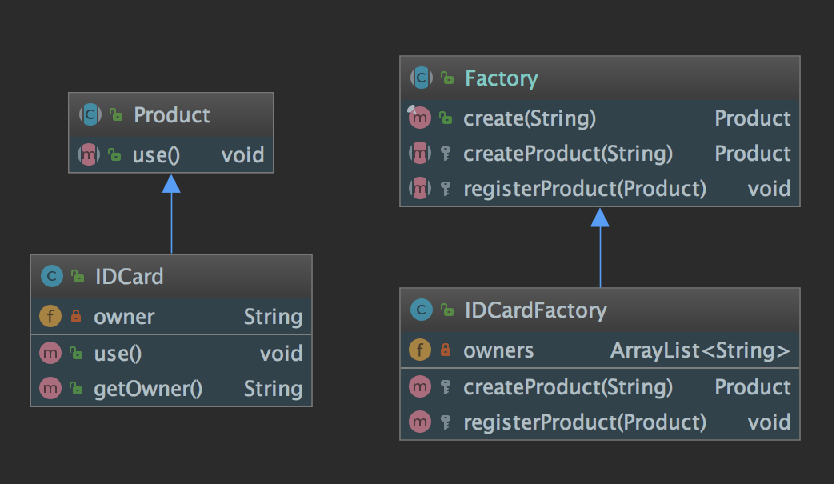
Task: Select the Product class name header
Action: 171,115
